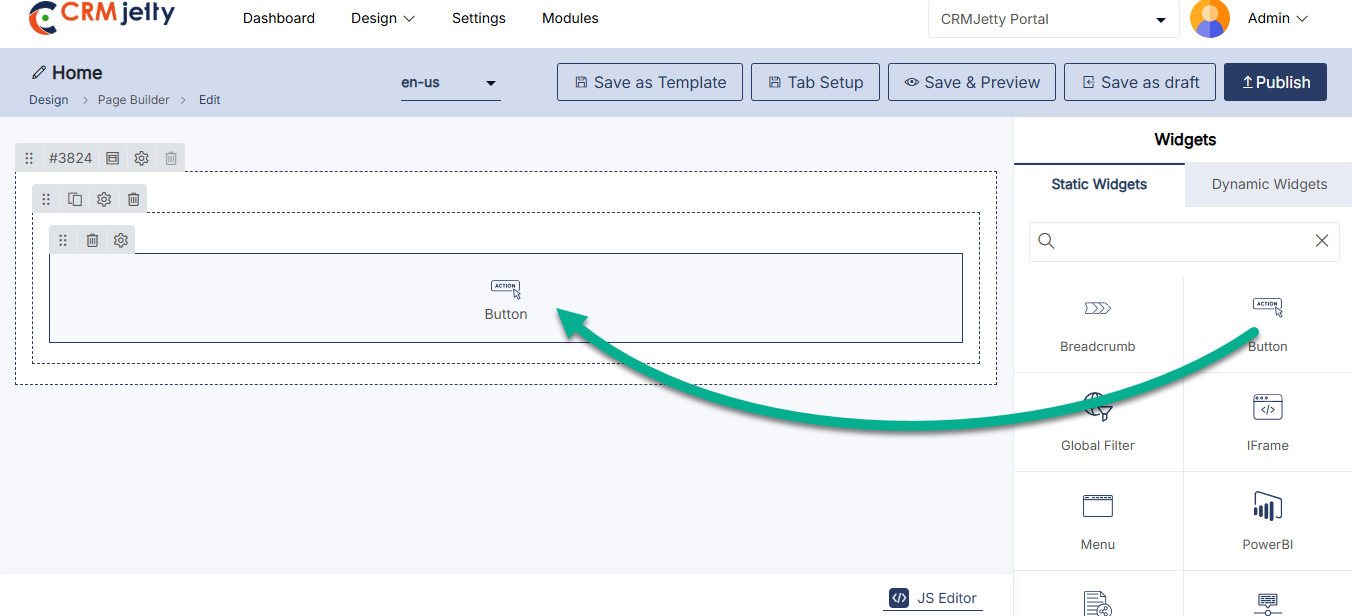Open settings gear for section #3824

tap(142, 158)
